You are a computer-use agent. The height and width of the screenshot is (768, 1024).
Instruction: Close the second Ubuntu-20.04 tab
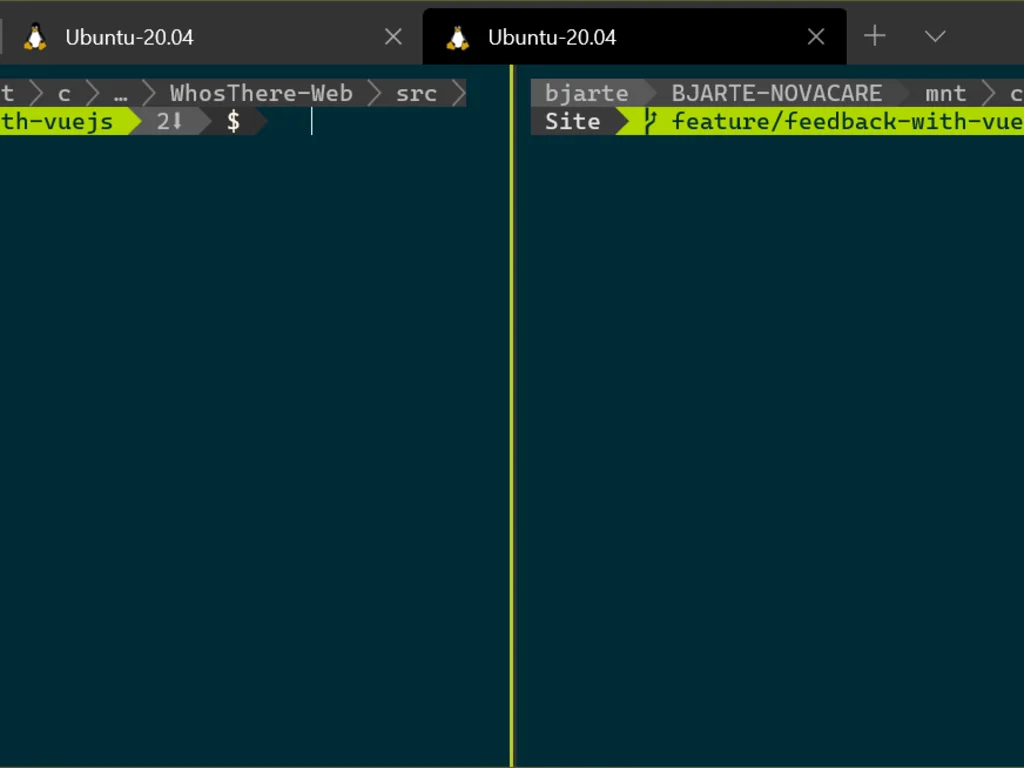pyautogui.click(x=816, y=37)
